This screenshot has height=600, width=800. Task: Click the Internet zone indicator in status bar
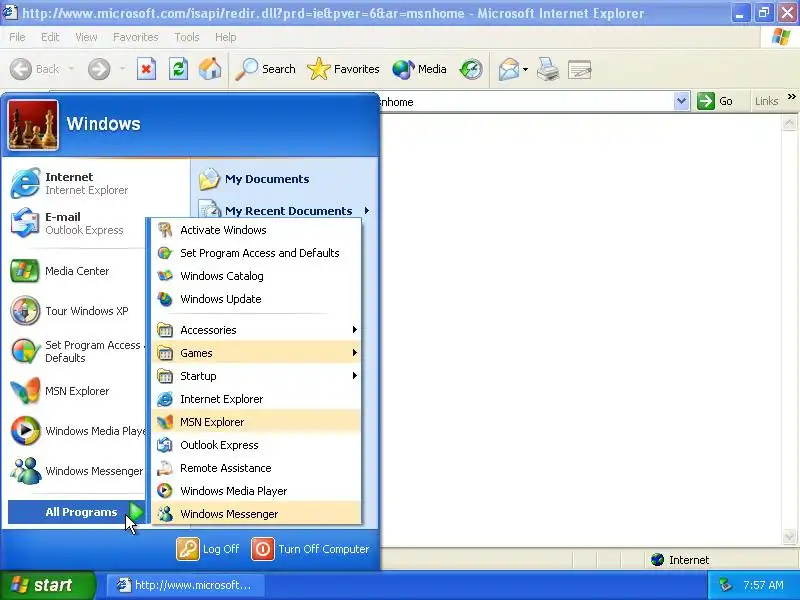(681, 560)
